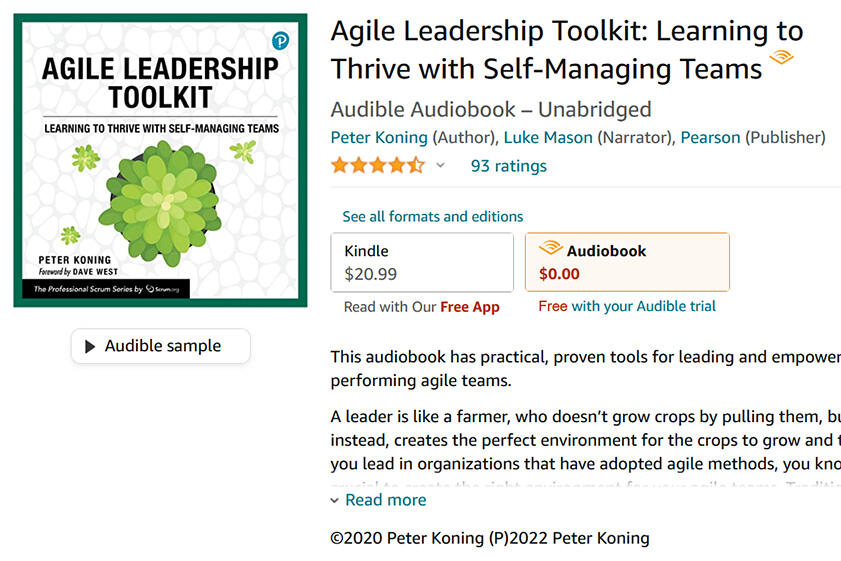Click the Audible logo beside the book title
The image size is (841, 561).
pyautogui.click(x=781, y=58)
